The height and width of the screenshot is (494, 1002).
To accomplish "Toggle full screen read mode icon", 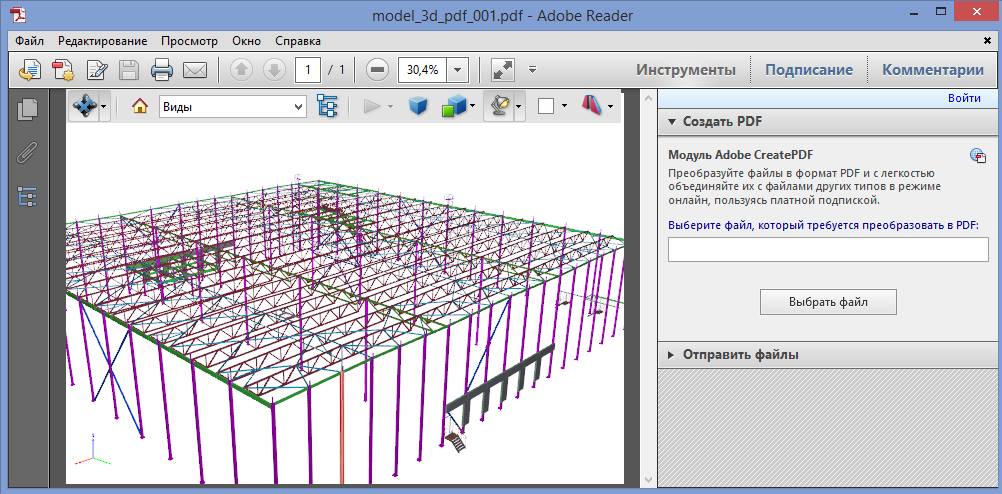I will click(502, 70).
